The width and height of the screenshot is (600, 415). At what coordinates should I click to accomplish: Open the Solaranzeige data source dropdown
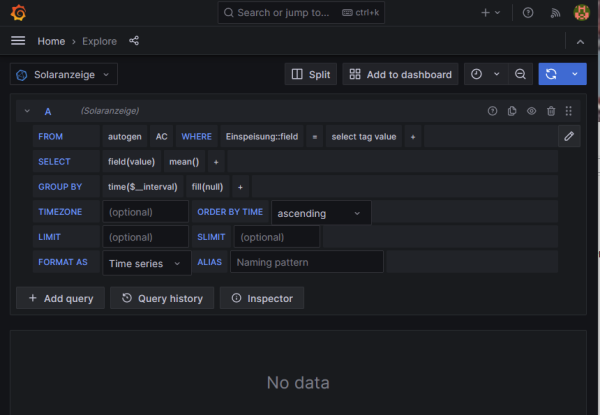pos(64,74)
